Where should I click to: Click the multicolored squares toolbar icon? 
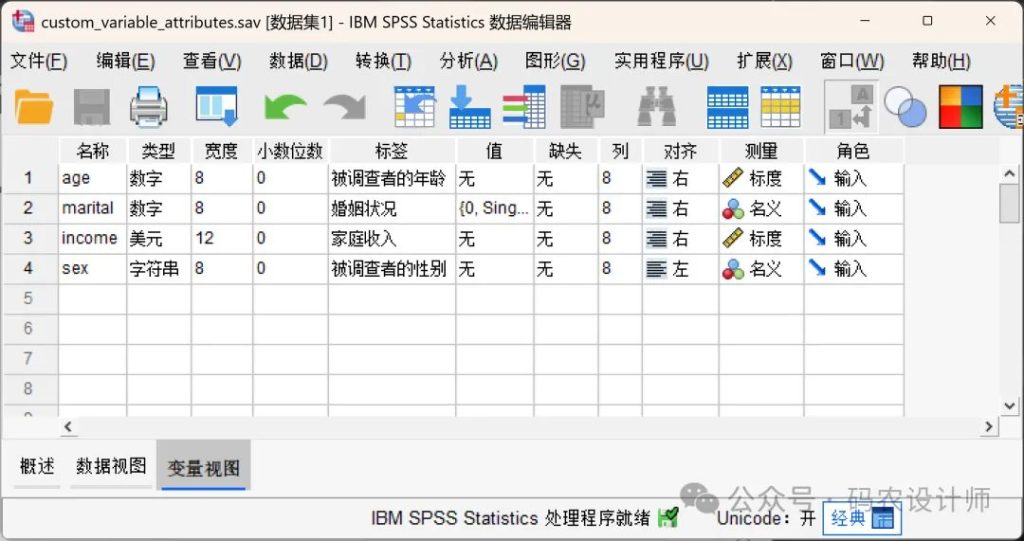coord(960,106)
